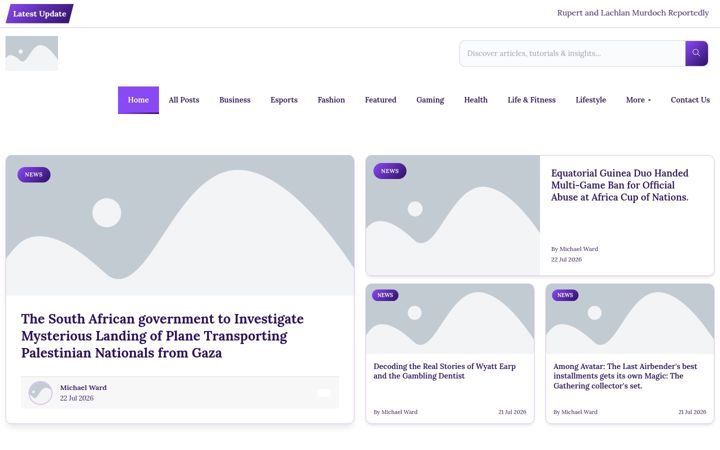Viewport: 720px width, 450px height.
Task: Select the Life & Fitness menu item
Action: [531, 100]
